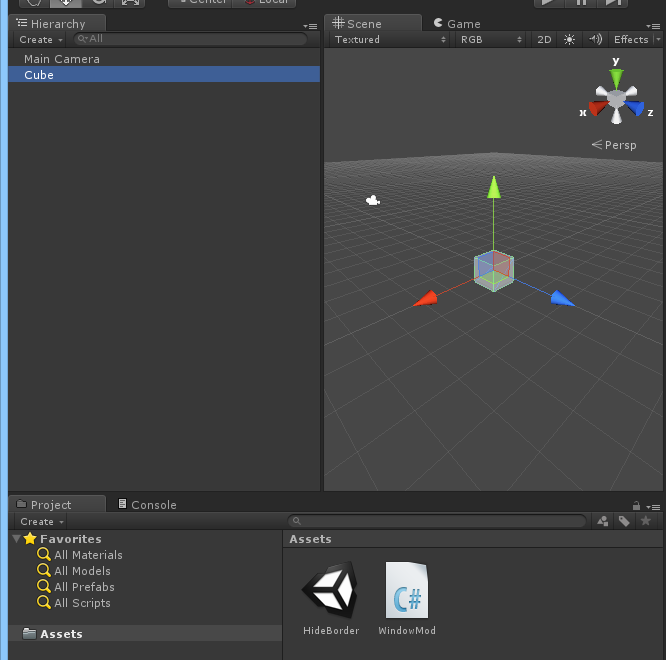666x660 pixels.
Task: Open the RGB render mode dropdown
Action: 490,40
